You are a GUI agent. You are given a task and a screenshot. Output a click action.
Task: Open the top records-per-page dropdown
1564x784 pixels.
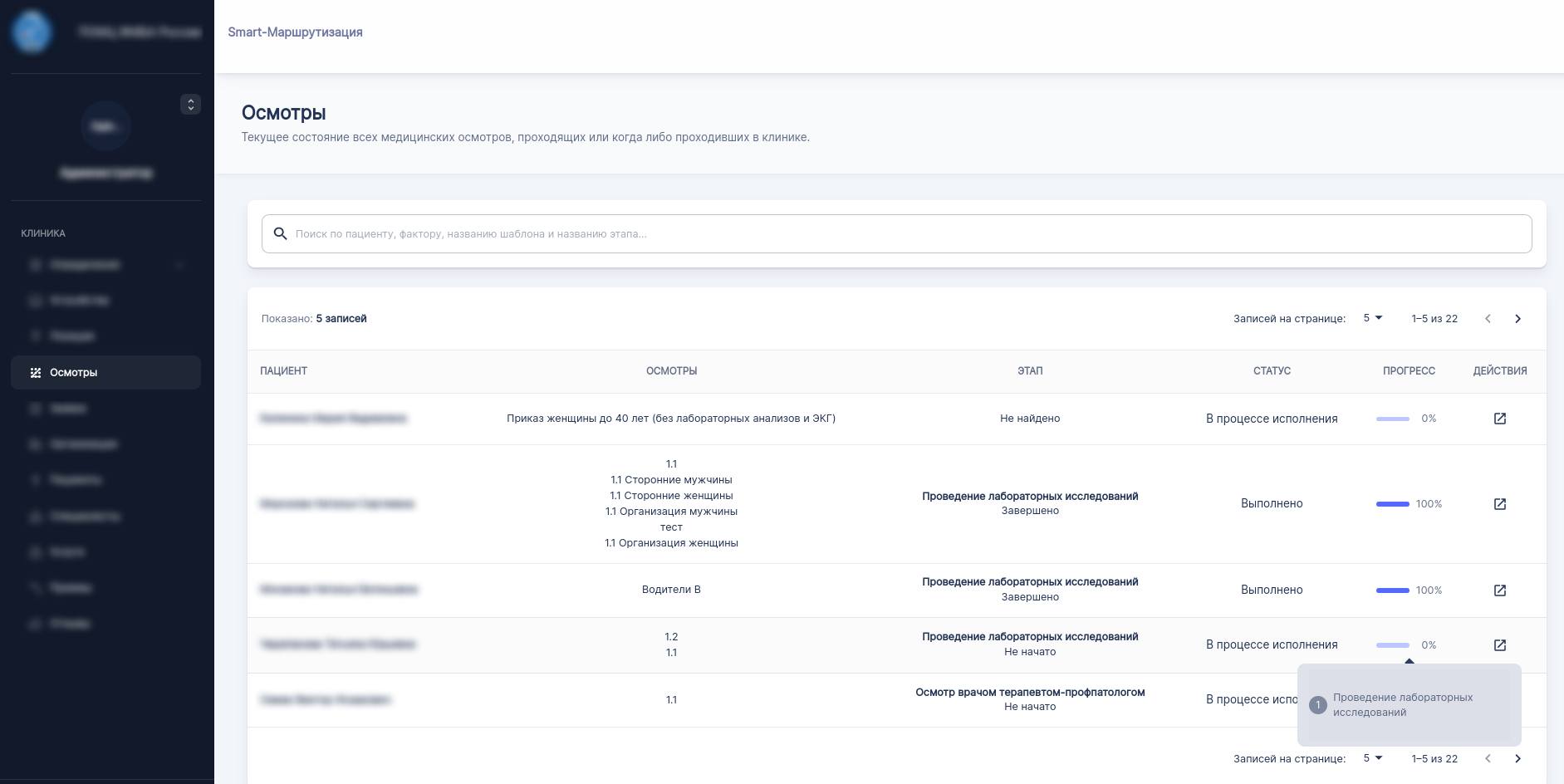[x=1372, y=318]
